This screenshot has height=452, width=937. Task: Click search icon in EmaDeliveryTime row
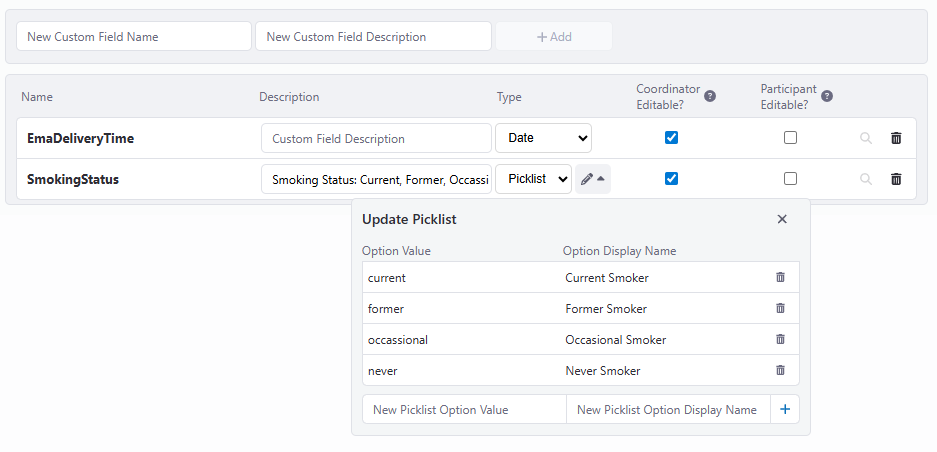(x=866, y=138)
